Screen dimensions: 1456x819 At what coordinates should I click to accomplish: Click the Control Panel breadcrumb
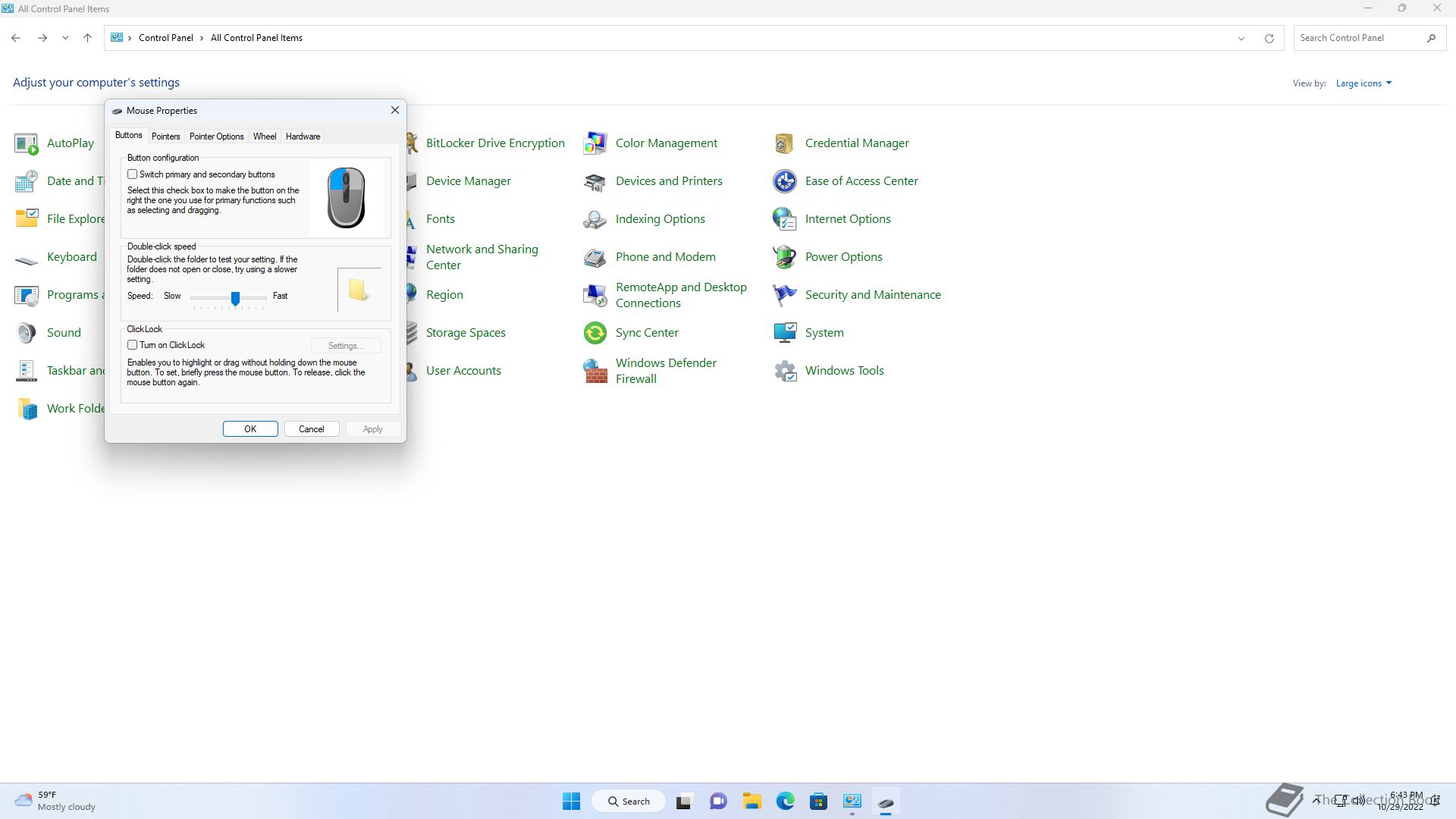tap(166, 38)
